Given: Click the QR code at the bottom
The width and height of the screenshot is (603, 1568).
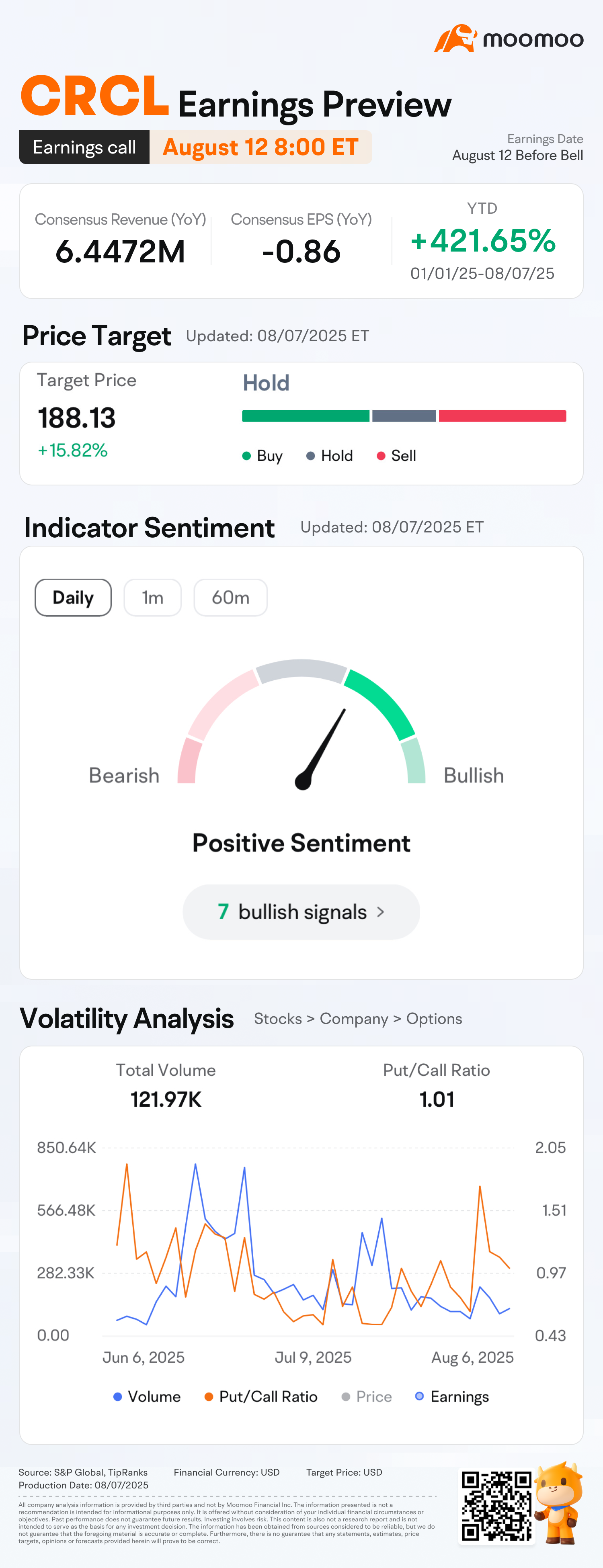Looking at the screenshot, I should [496, 1506].
